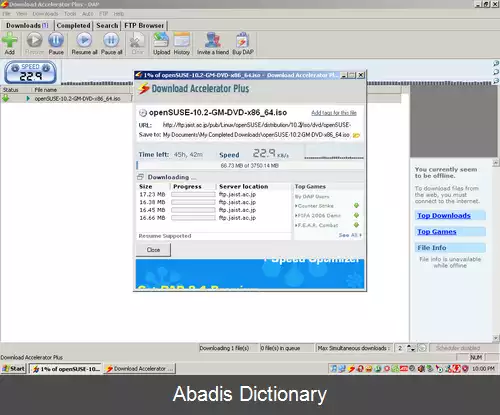Click the left knob on the speed gauge
Image resolution: width=500 pixels, height=415 pixels.
point(15,68)
